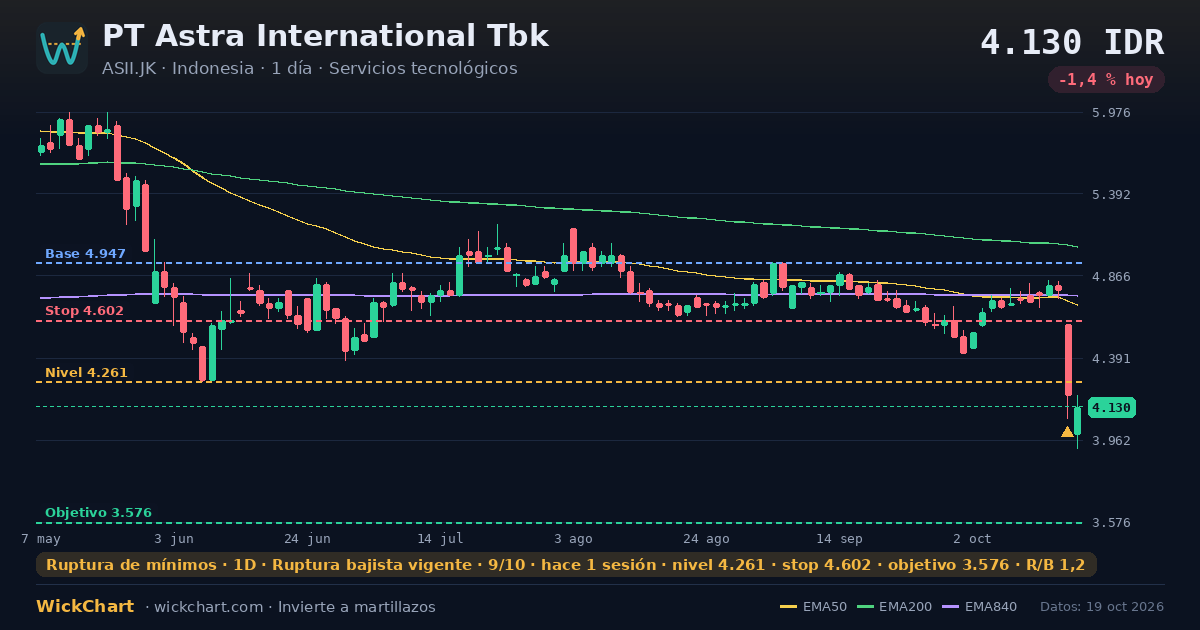
Task: Click the large 4.130 IDR price
Action: click(x=1072, y=43)
